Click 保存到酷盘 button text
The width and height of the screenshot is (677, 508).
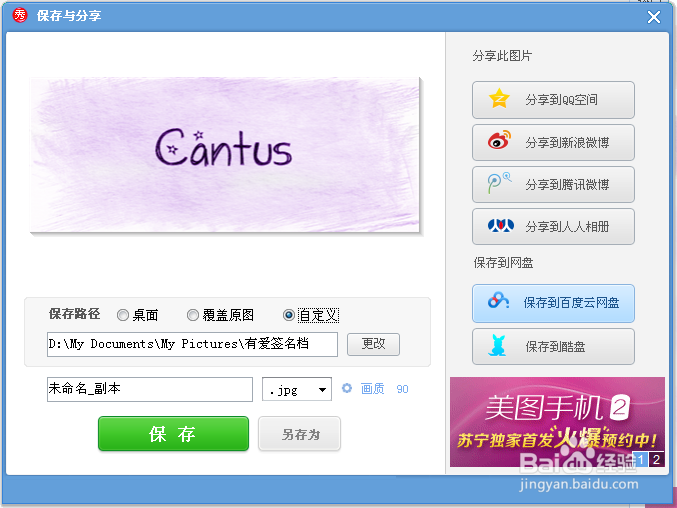pyautogui.click(x=555, y=347)
